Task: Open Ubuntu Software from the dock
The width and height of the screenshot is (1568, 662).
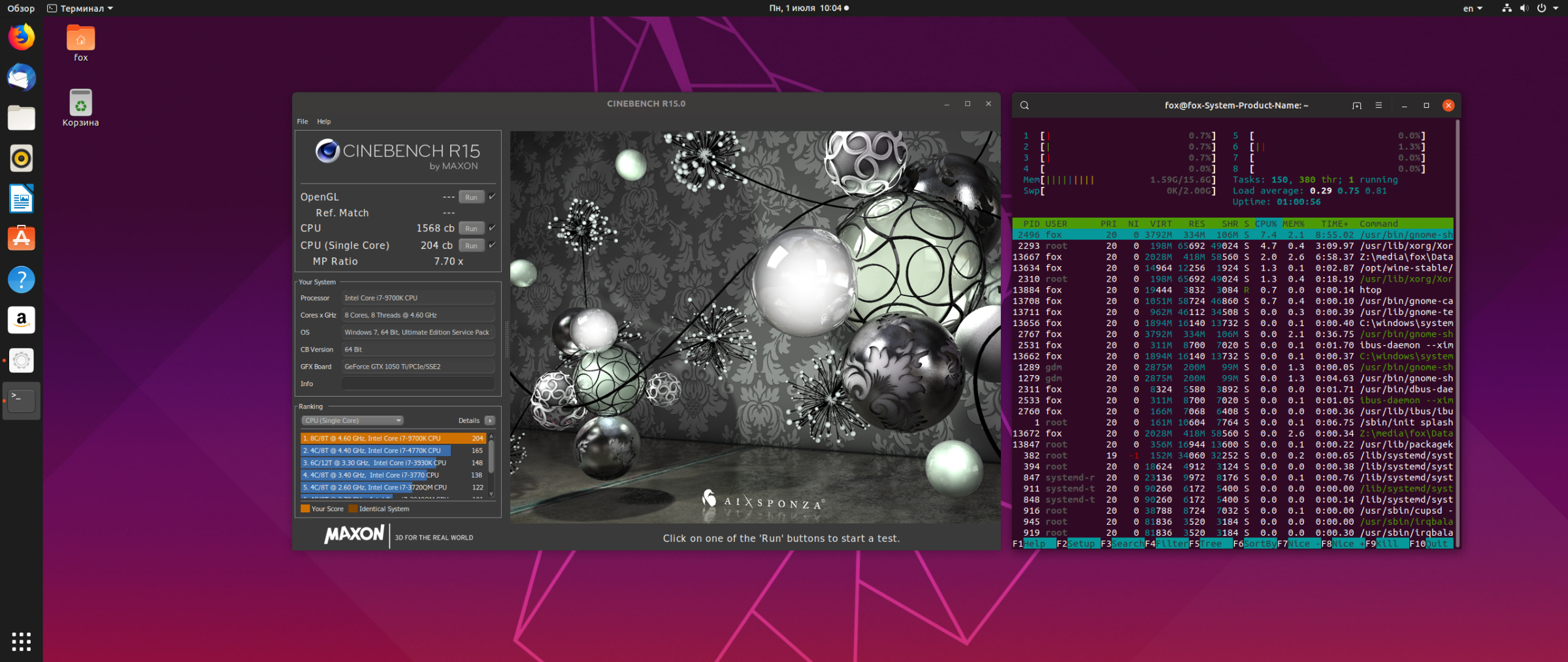Action: [22, 239]
